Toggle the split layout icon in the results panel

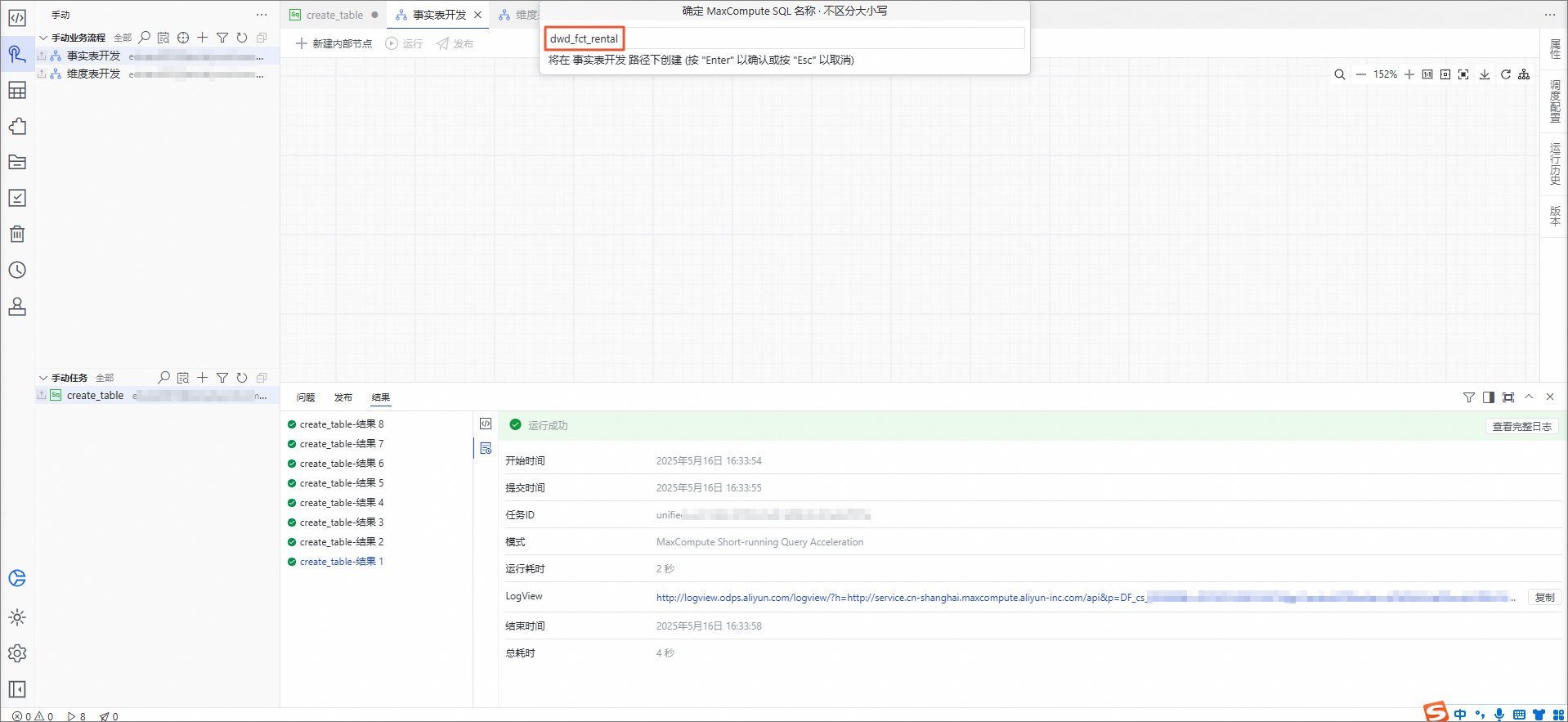[1489, 397]
